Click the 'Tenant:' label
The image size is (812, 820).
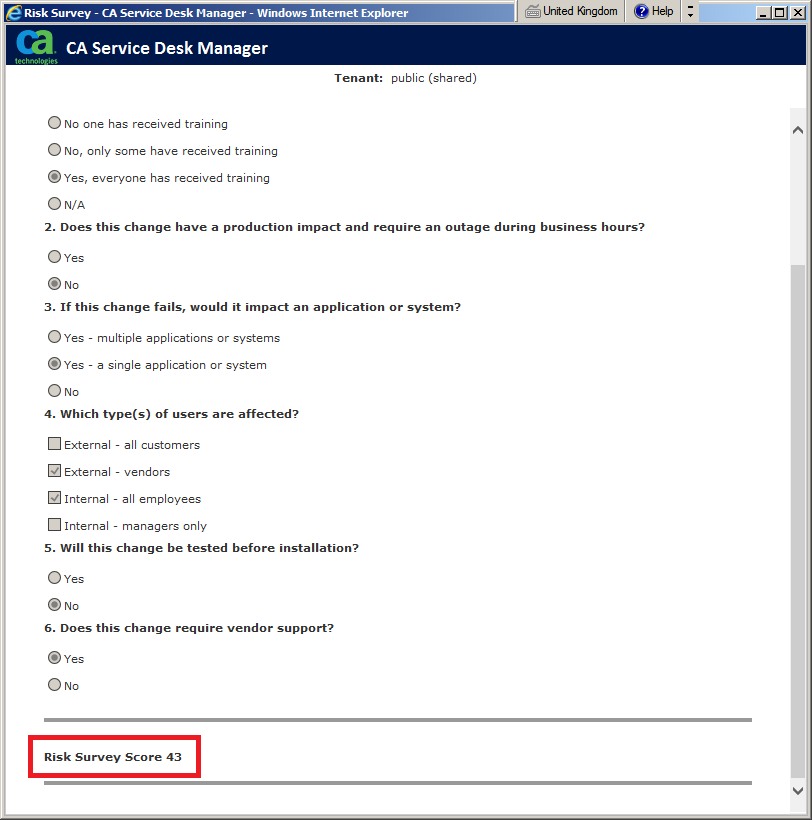coord(359,78)
